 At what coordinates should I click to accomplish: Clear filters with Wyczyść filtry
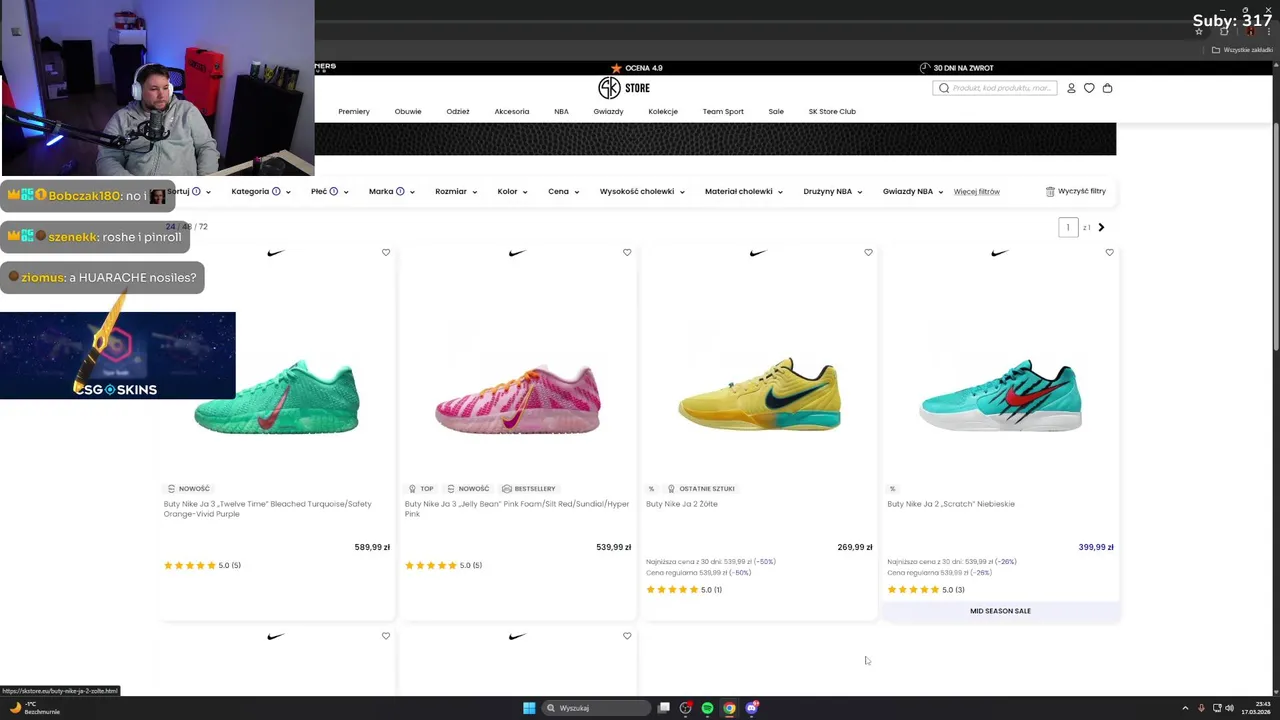(x=1076, y=191)
